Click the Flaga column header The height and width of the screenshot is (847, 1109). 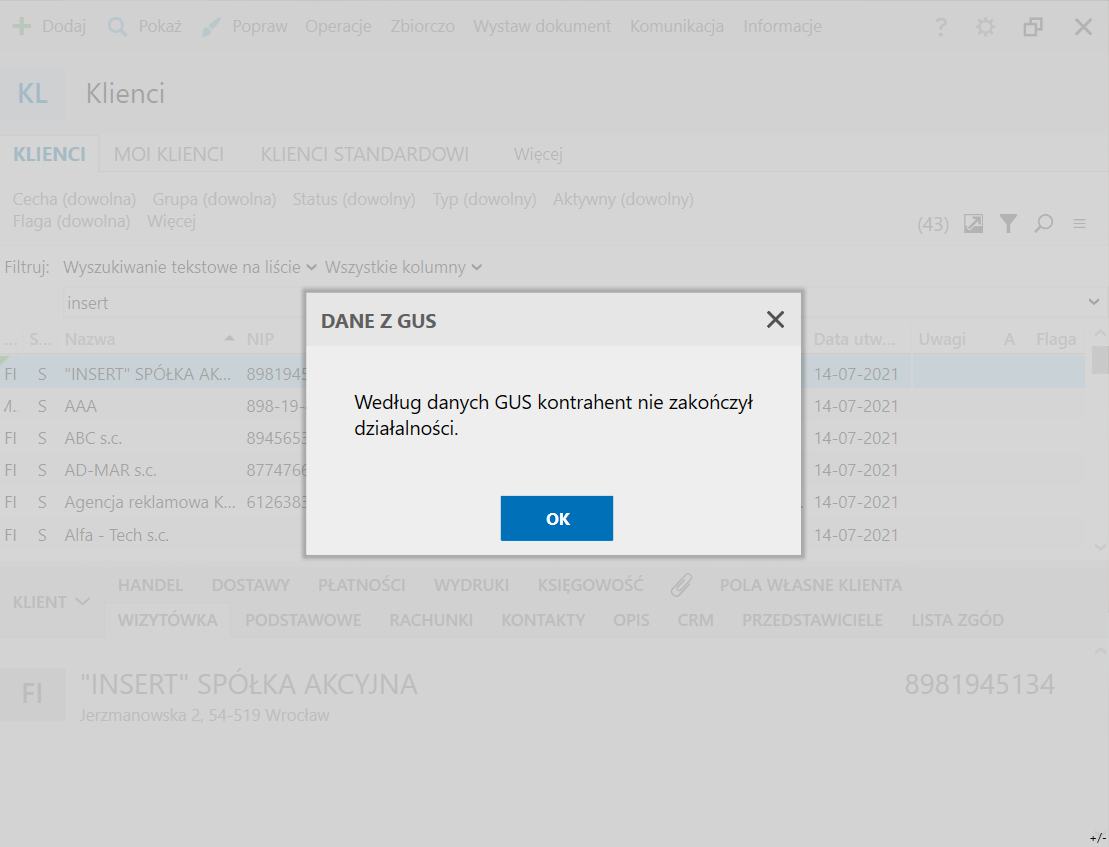click(1056, 339)
